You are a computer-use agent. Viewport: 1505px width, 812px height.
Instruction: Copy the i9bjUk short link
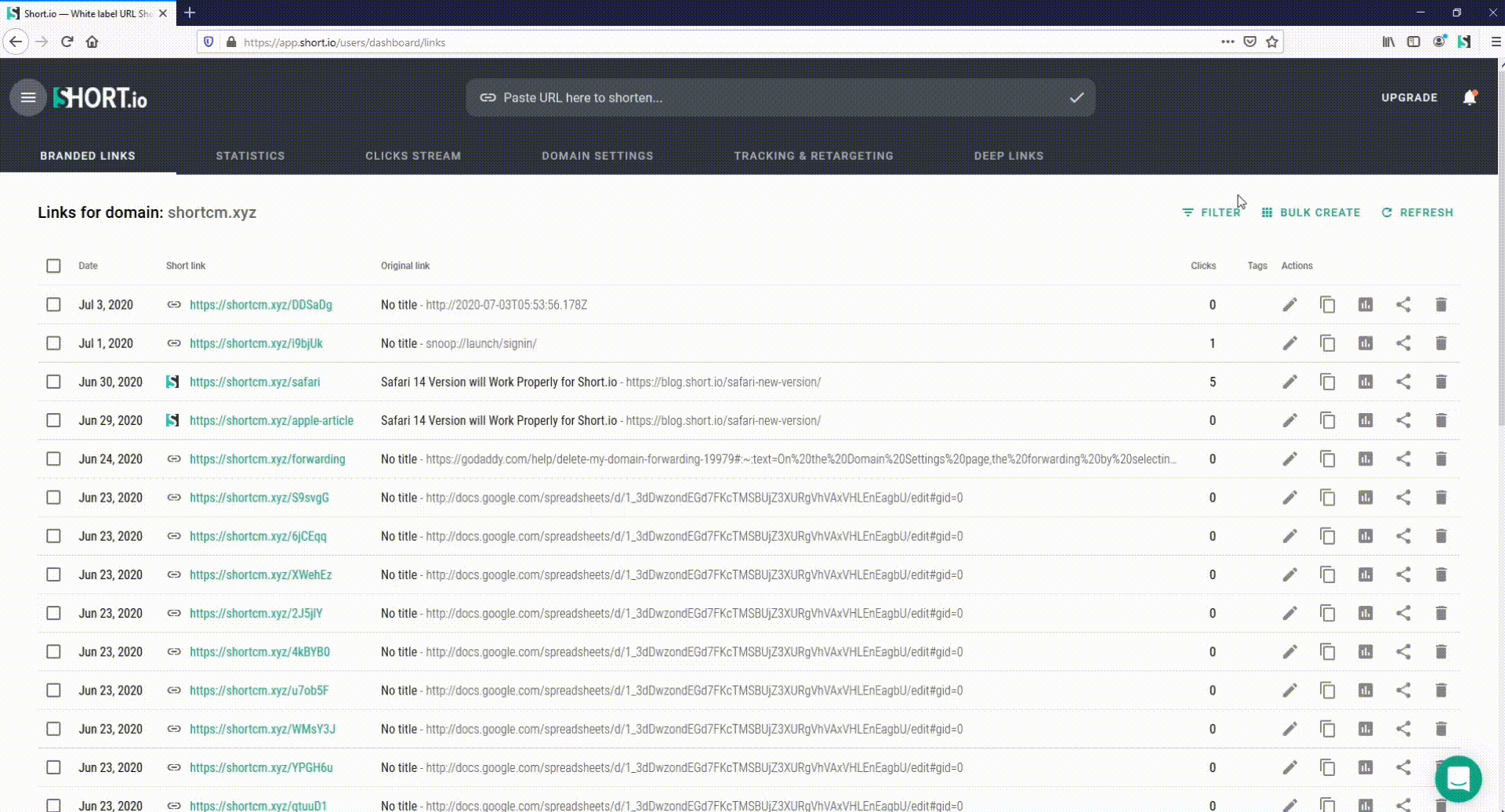coord(1327,343)
